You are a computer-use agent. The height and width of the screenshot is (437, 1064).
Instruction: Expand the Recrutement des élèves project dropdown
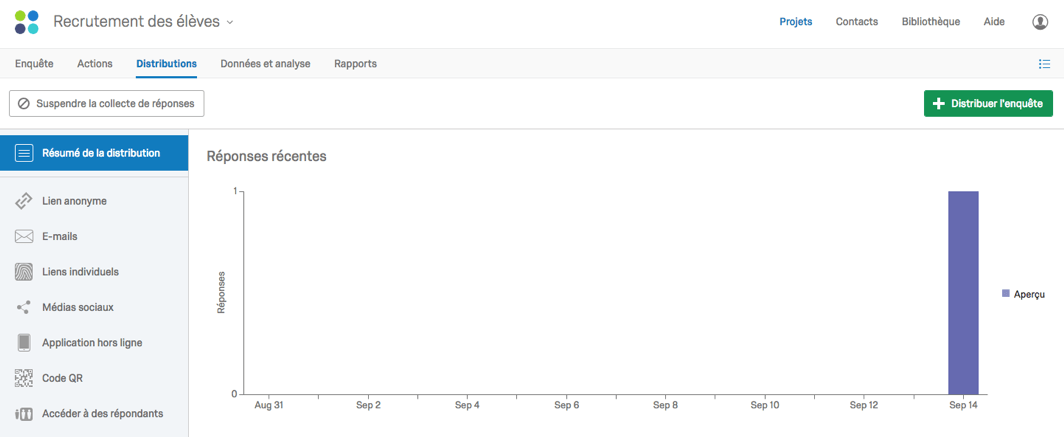[229, 22]
